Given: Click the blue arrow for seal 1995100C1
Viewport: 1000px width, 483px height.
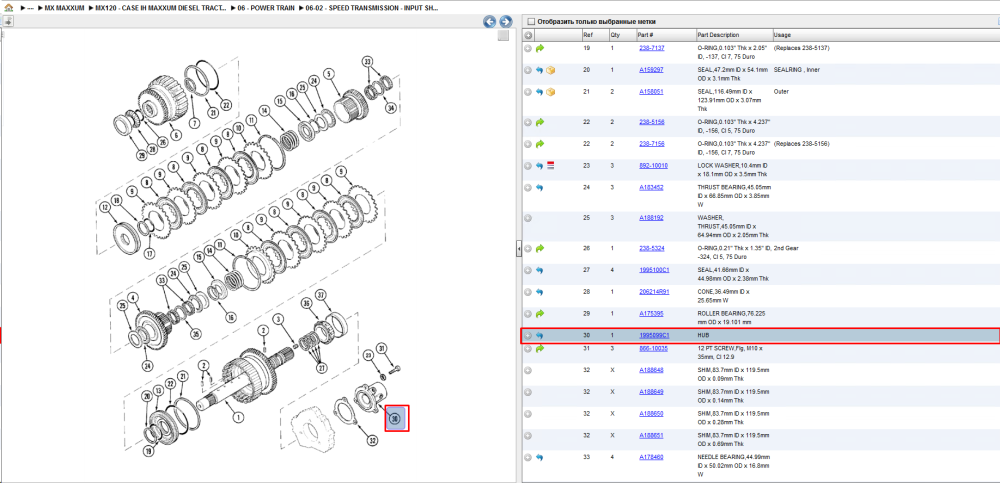Looking at the screenshot, I should pyautogui.click(x=540, y=270).
